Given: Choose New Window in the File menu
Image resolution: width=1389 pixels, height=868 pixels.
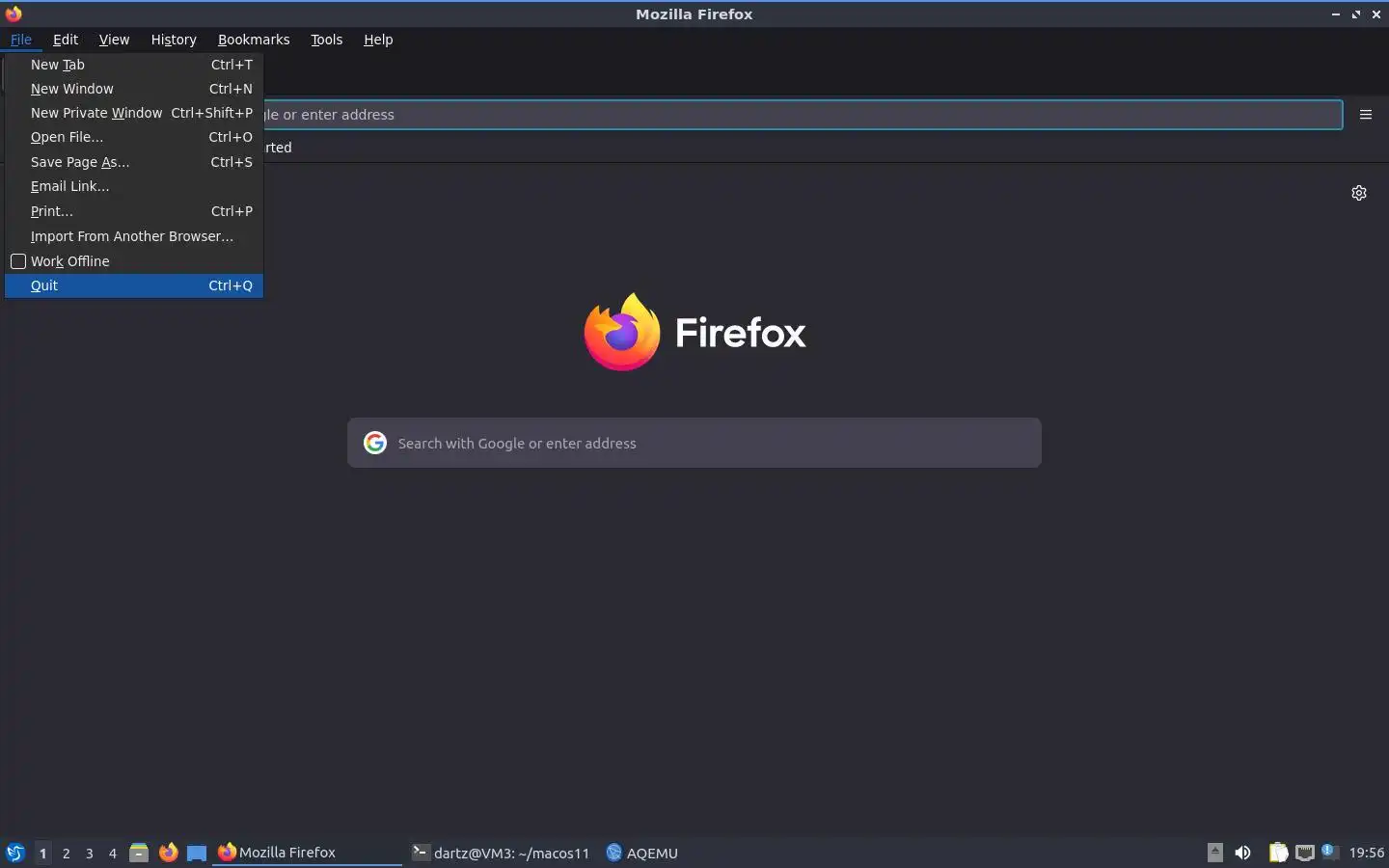Looking at the screenshot, I should (134, 89).
